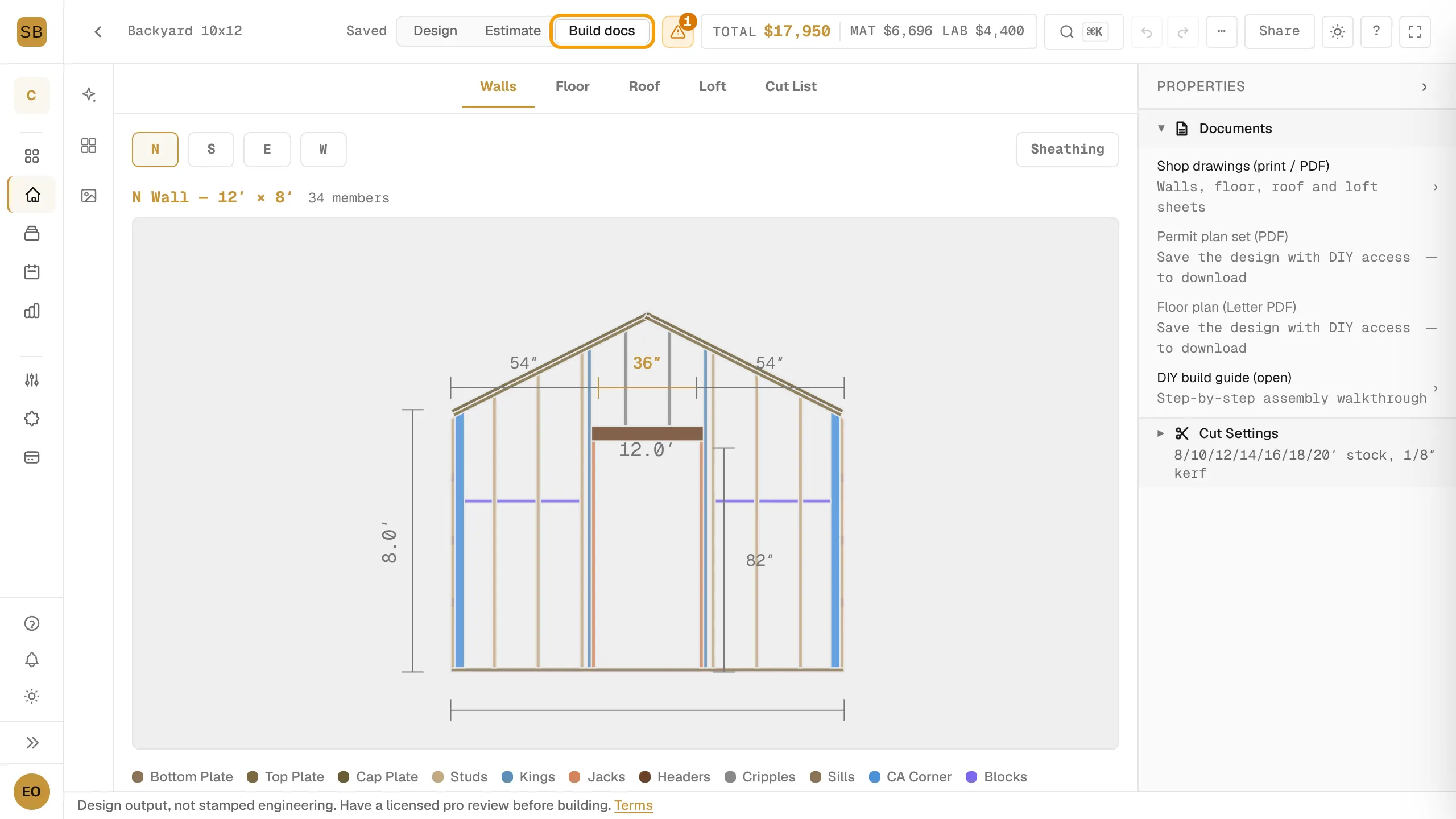The height and width of the screenshot is (819, 1456).
Task: Open the Terms link
Action: click(x=633, y=805)
